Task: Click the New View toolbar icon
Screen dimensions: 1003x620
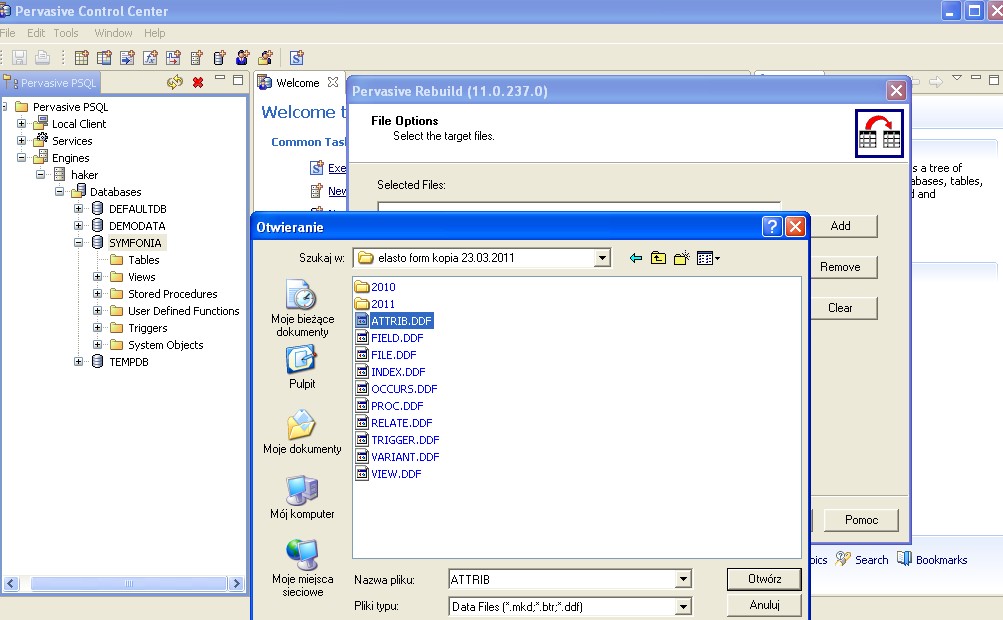Action: click(104, 58)
